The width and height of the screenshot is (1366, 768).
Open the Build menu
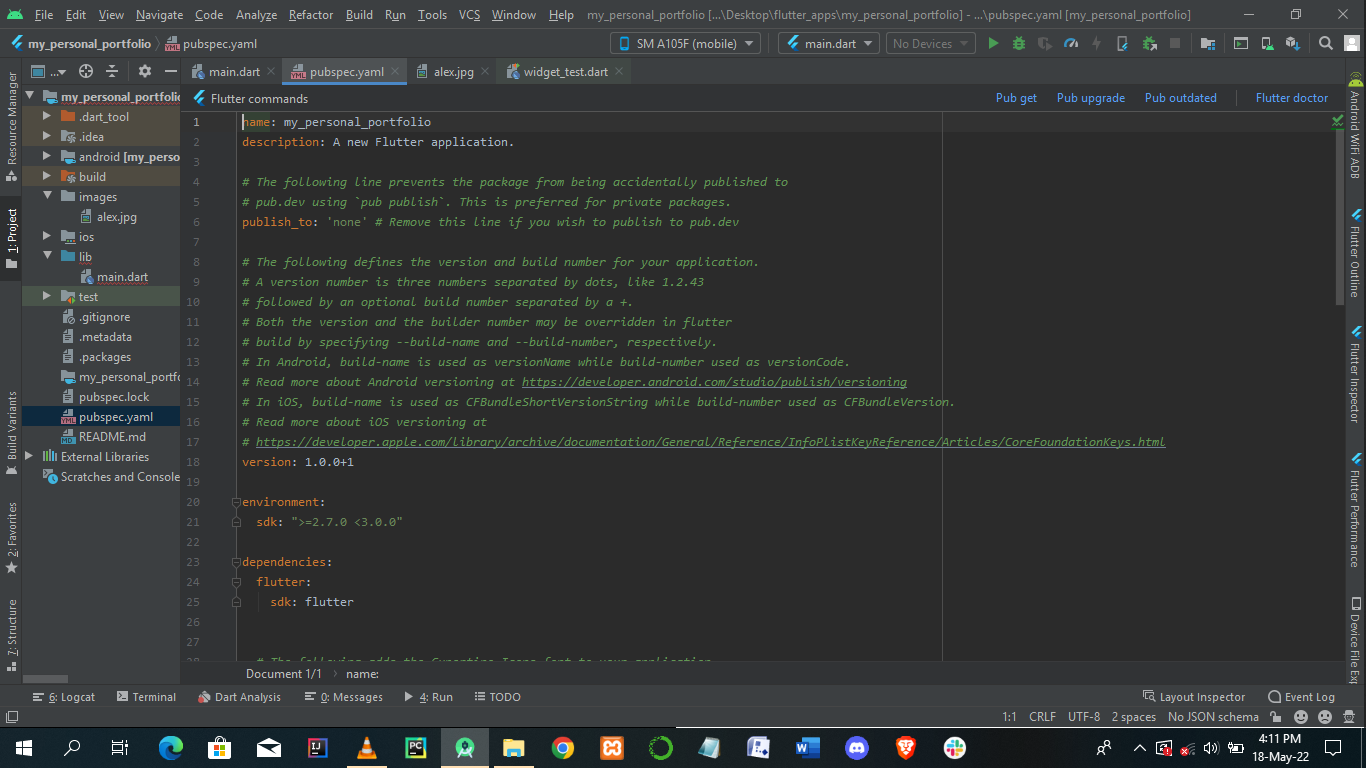tap(359, 15)
